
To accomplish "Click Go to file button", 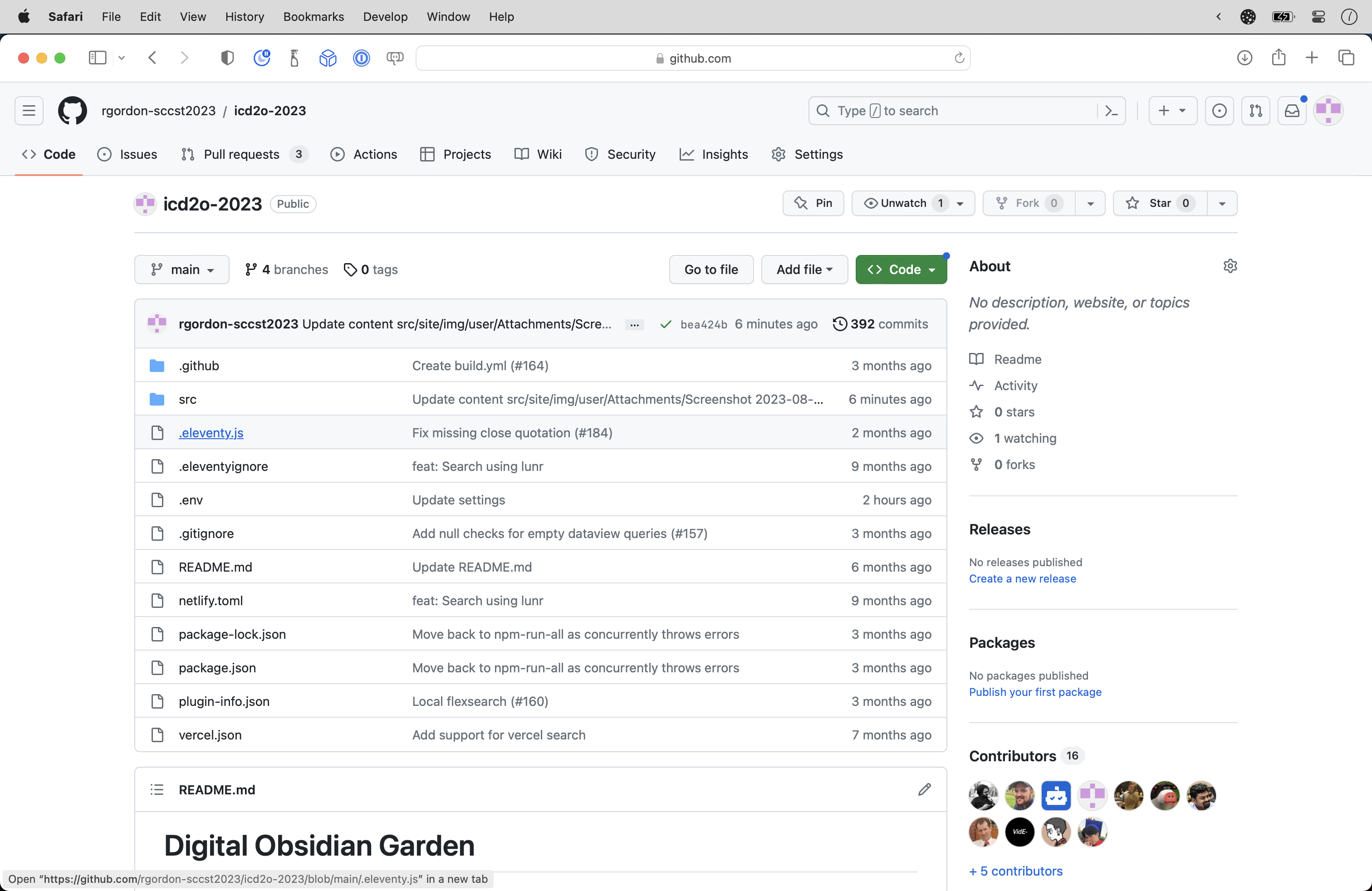I will coord(711,270).
